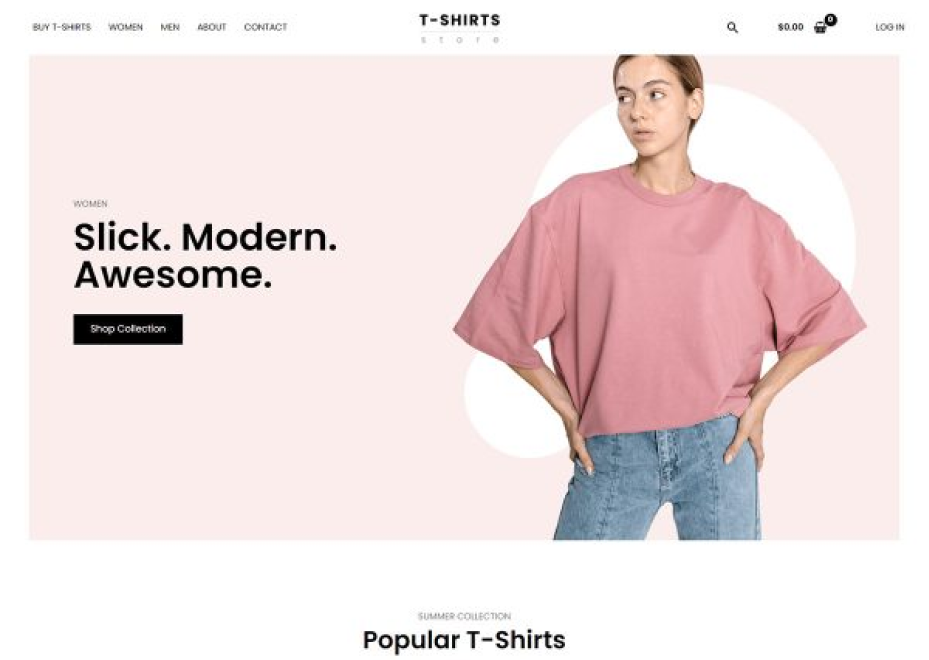The width and height of the screenshot is (929, 660).
Task: Click the Slick. Modern. Awesome. headline
Action: click(205, 256)
